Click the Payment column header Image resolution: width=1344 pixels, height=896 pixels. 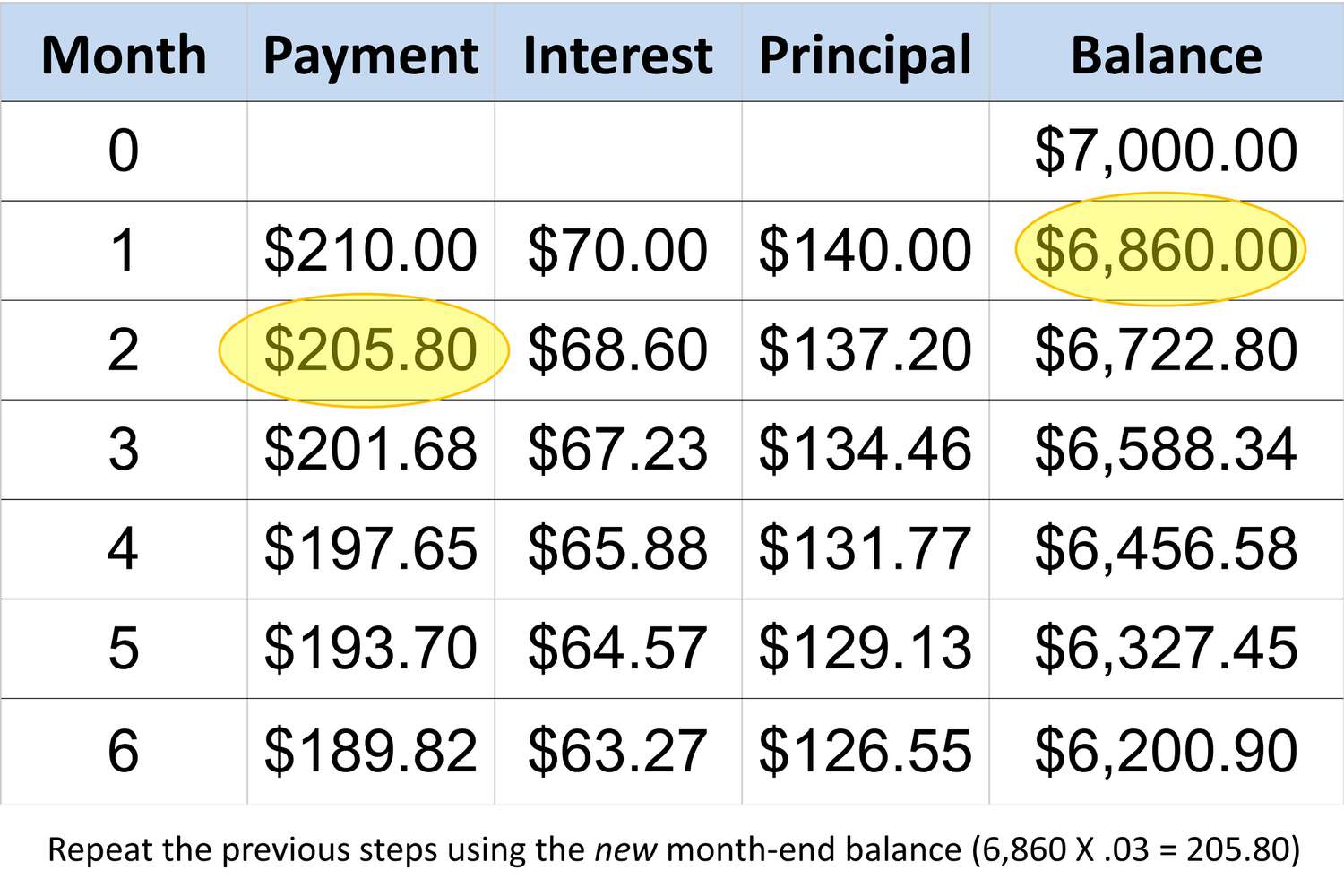pyautogui.click(x=371, y=56)
